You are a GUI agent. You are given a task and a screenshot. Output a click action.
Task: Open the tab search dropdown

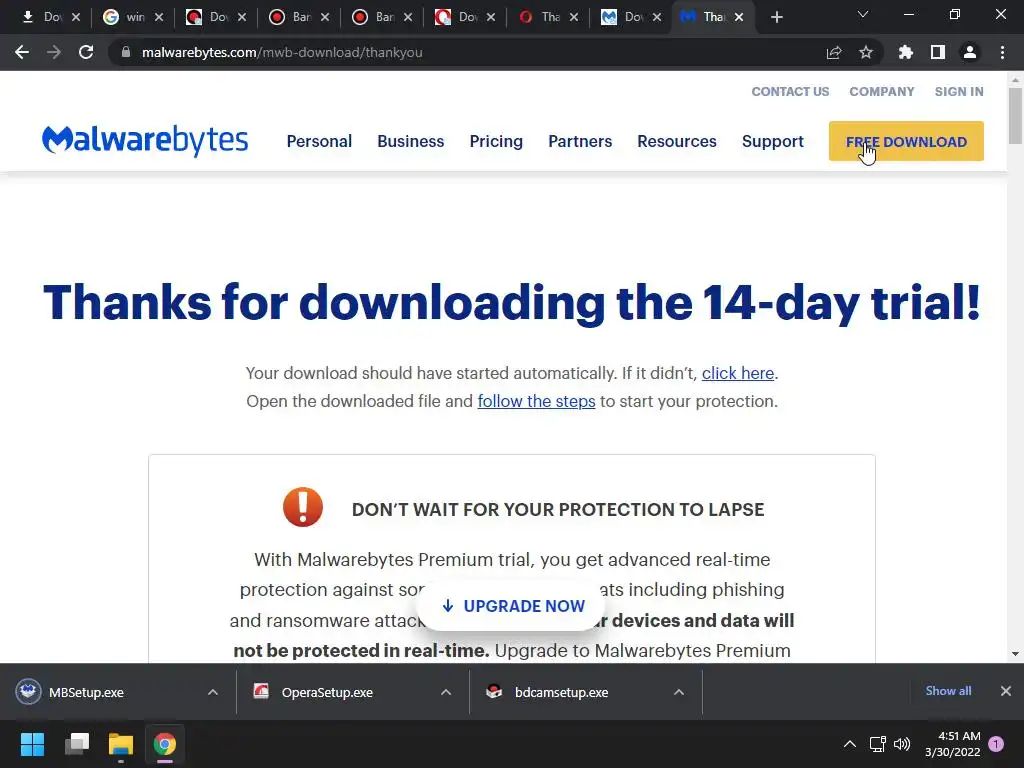pyautogui.click(x=863, y=14)
